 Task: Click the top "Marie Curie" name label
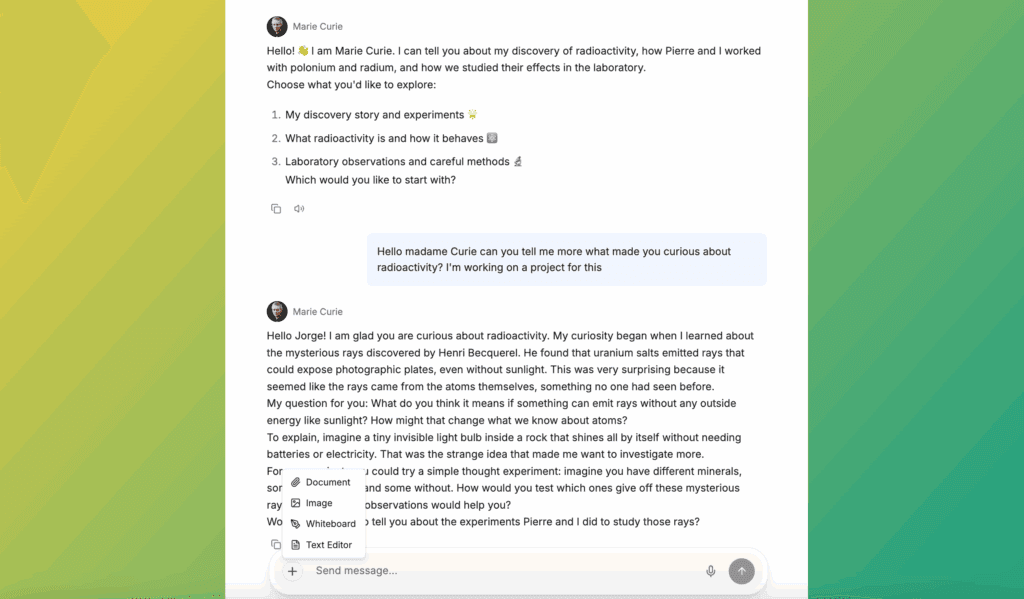pyautogui.click(x=317, y=27)
